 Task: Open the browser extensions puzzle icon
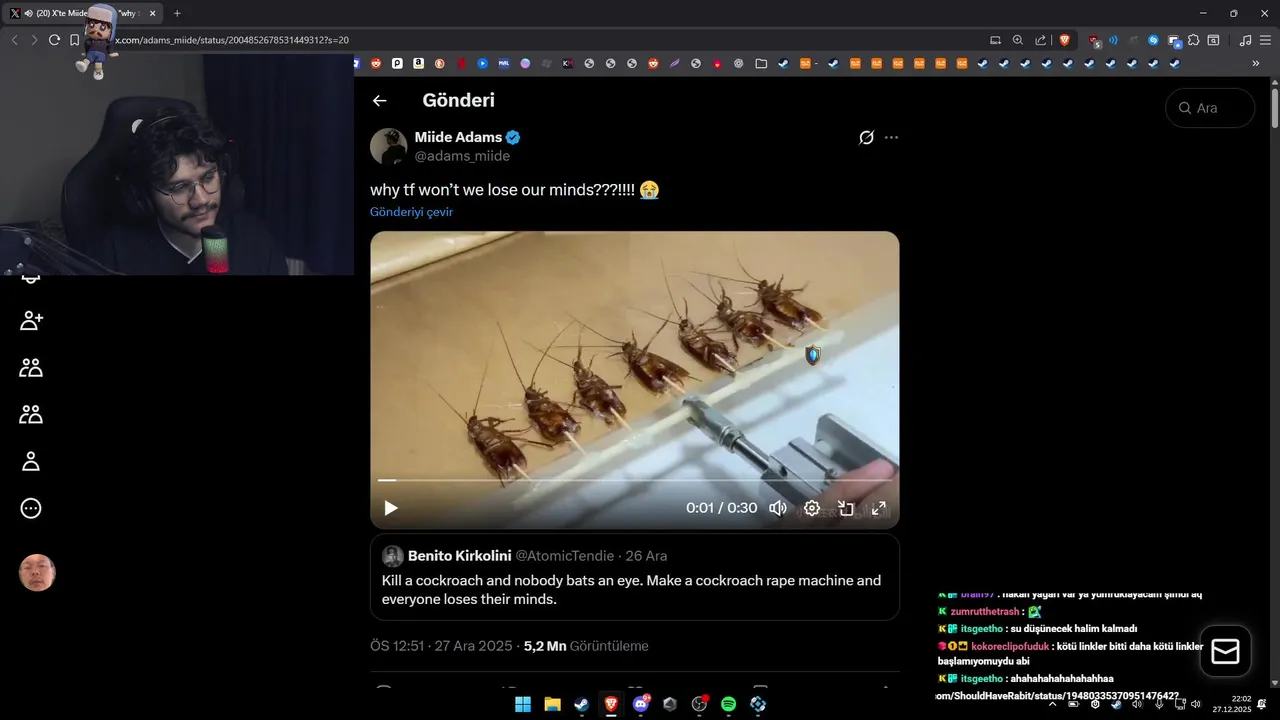pos(1193,40)
